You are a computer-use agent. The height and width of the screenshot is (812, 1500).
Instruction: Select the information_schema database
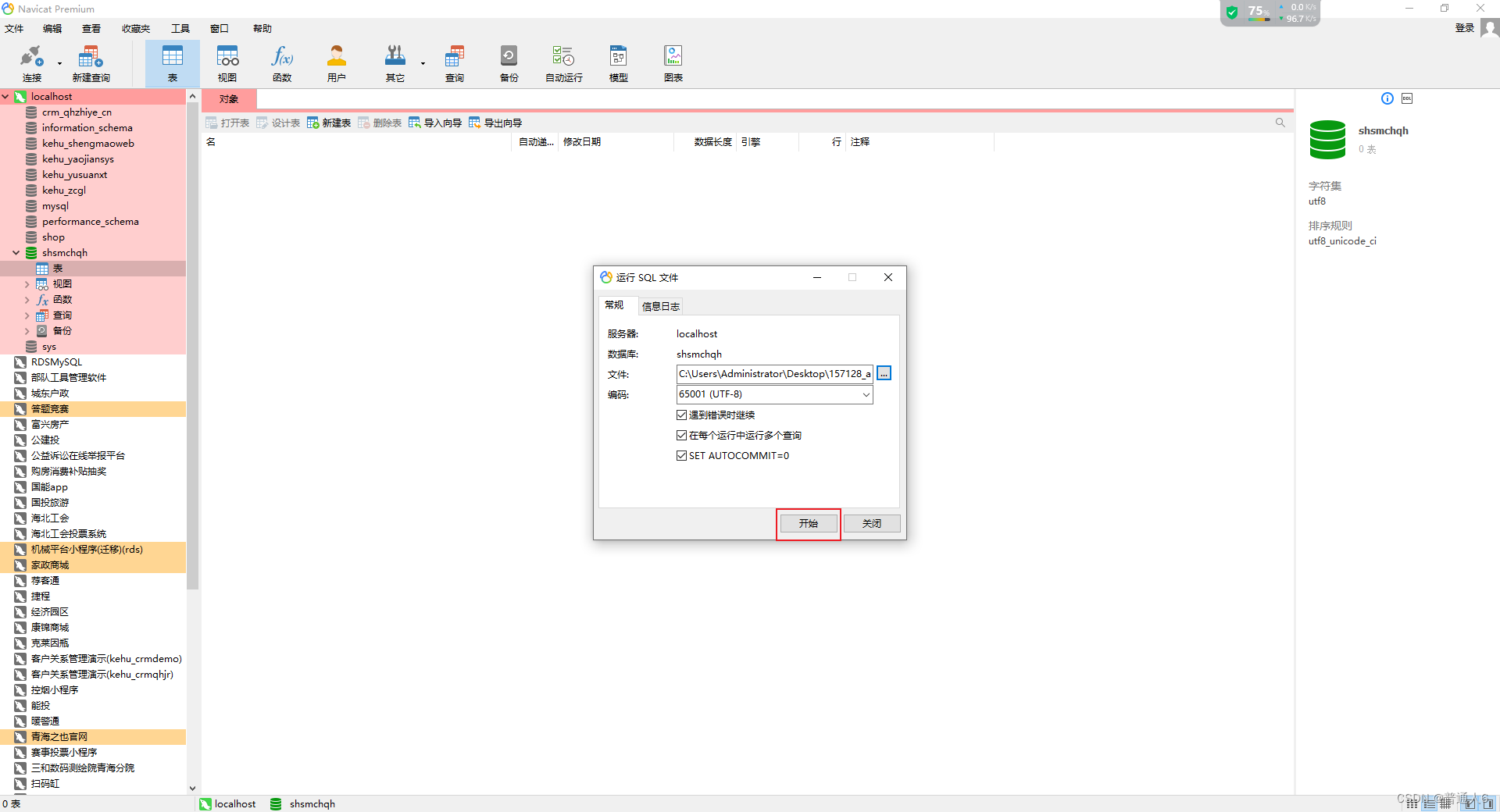(x=87, y=128)
